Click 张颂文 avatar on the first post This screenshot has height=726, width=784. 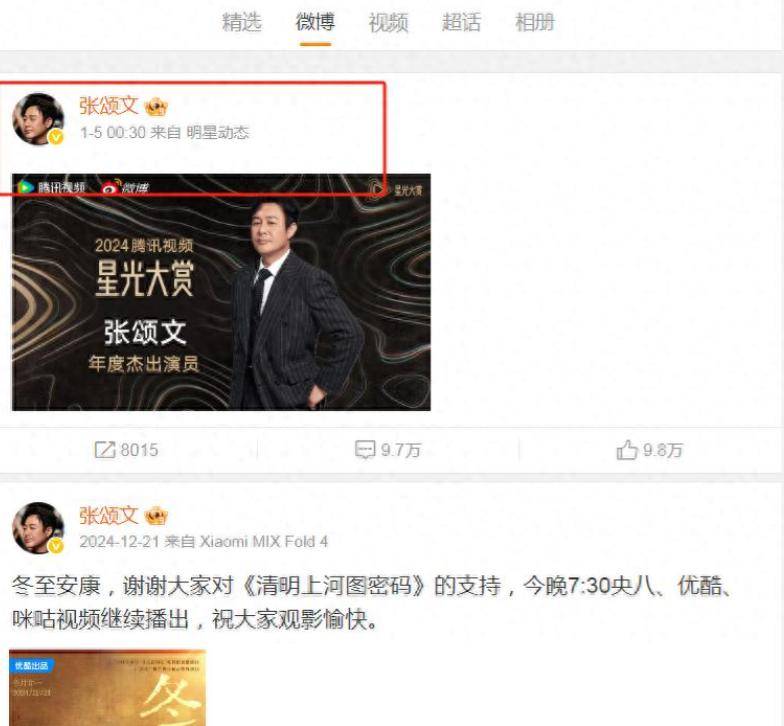(38, 119)
